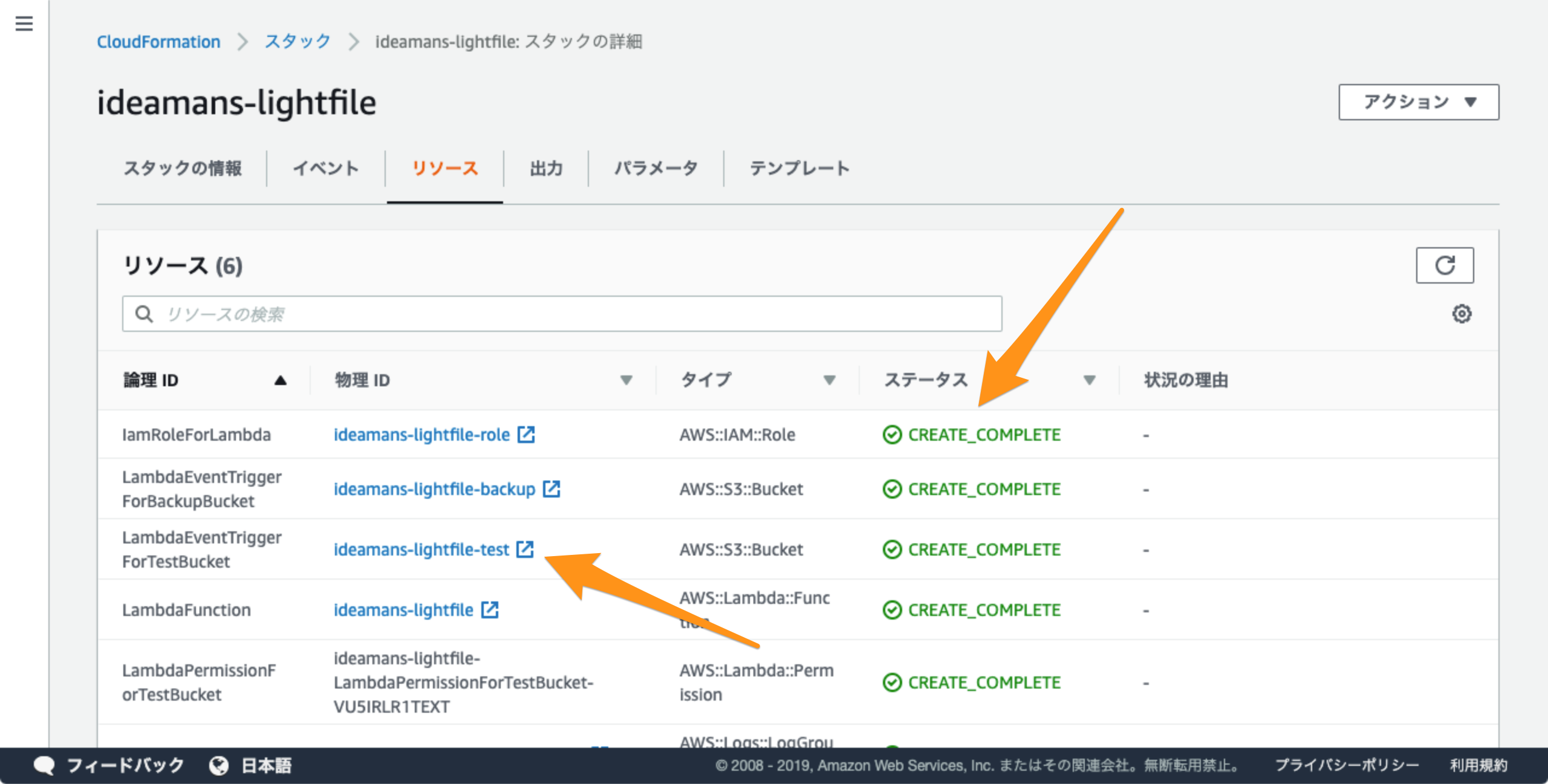
Task: Sort by タイプ column arrow
Action: tap(830, 380)
